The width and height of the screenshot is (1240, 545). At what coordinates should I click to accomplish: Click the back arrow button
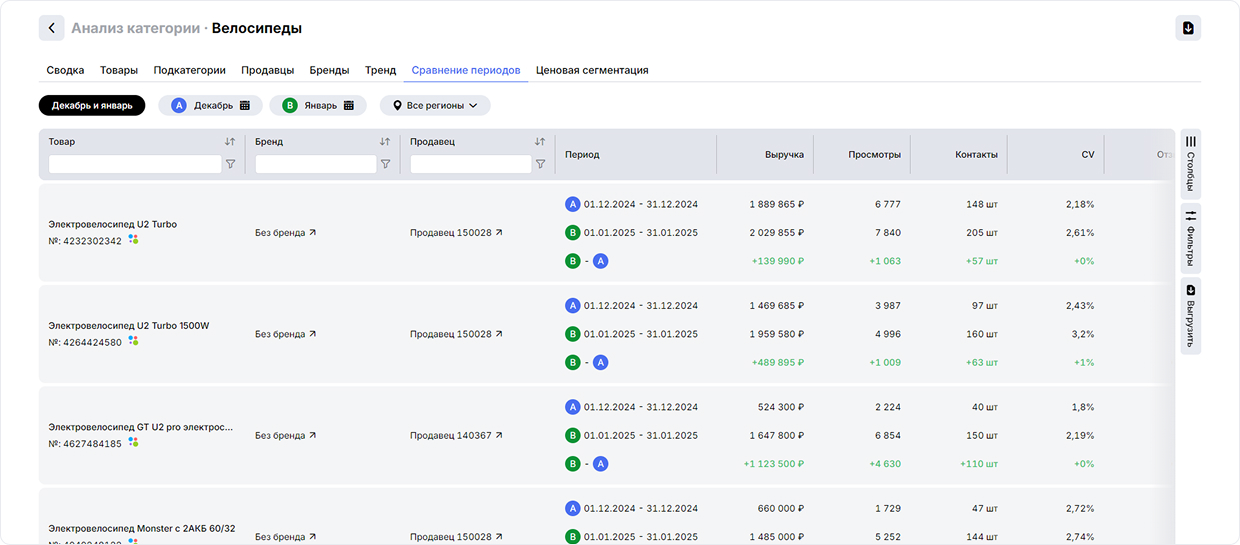click(x=51, y=28)
